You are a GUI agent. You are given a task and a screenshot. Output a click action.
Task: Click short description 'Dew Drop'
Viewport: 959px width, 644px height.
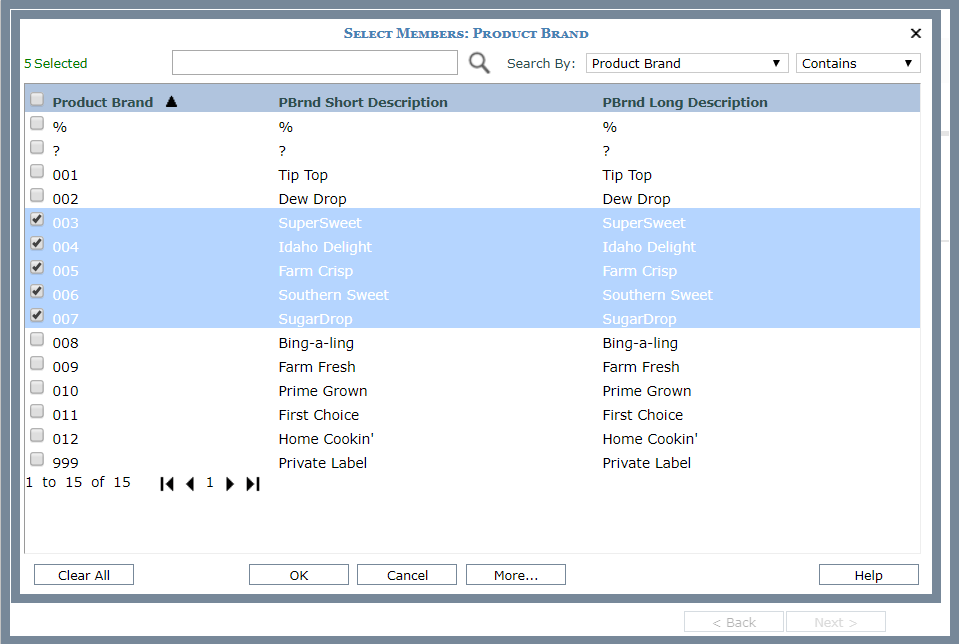312,199
